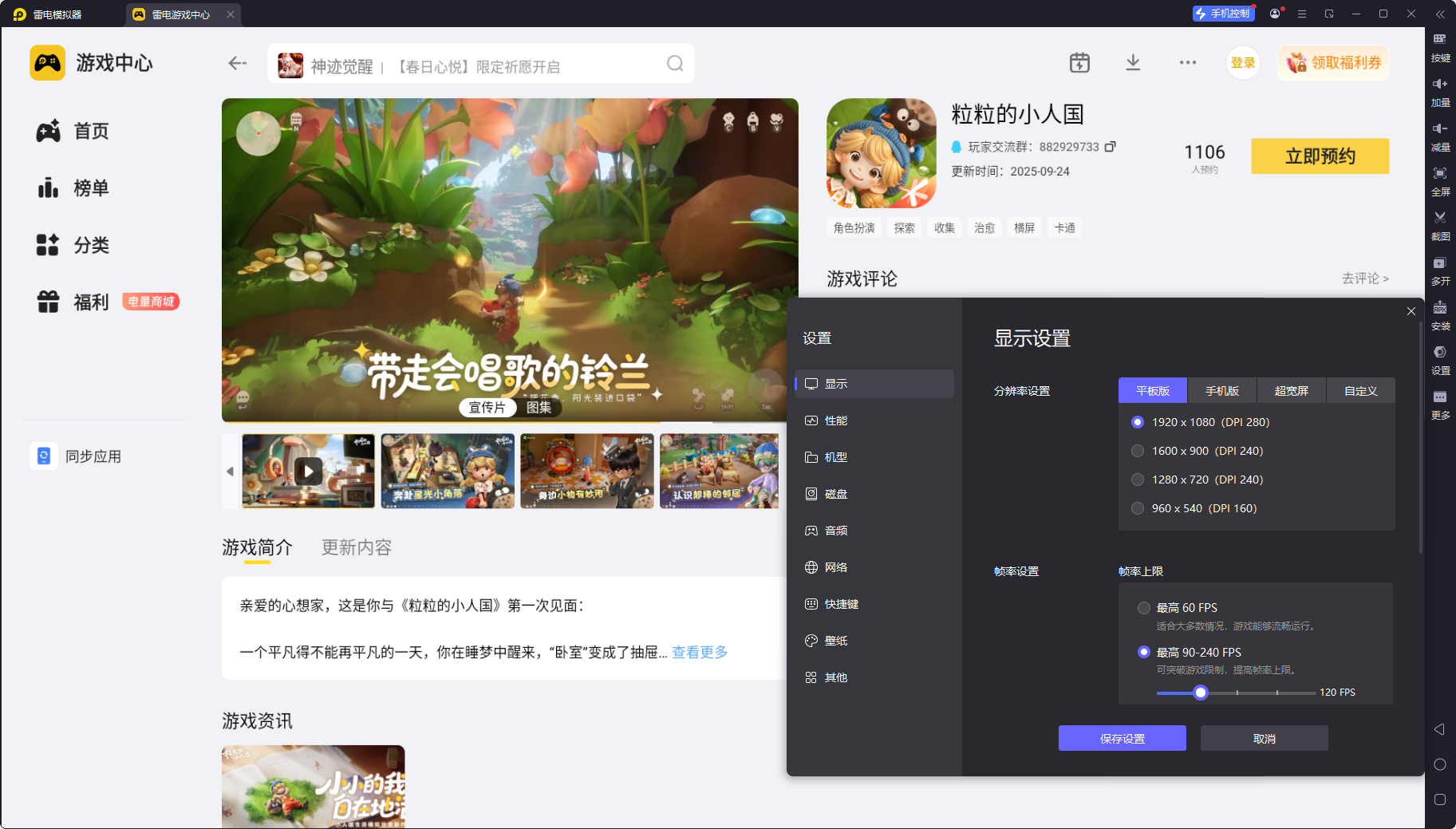Click 立即预约 to pre-register the game

[1320, 156]
